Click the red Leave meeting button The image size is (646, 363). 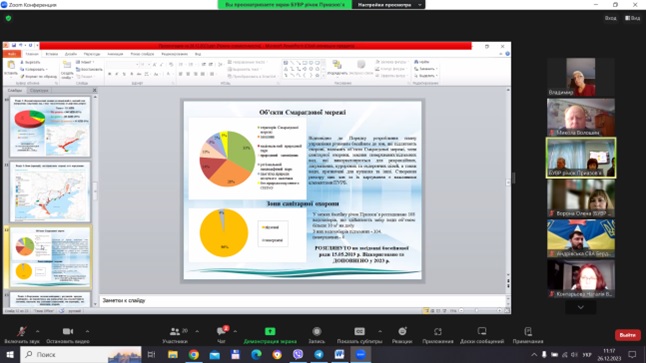(627, 335)
